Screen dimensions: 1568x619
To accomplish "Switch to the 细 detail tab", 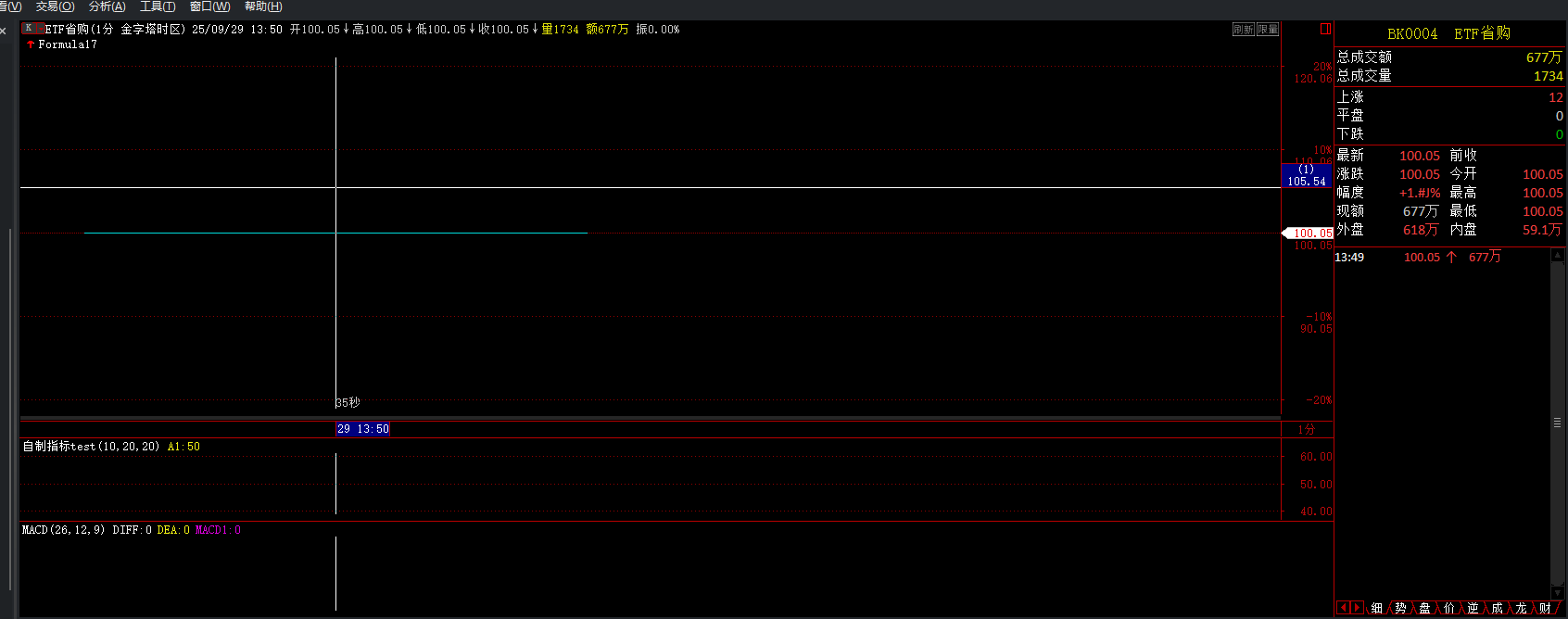I will pos(1377,608).
